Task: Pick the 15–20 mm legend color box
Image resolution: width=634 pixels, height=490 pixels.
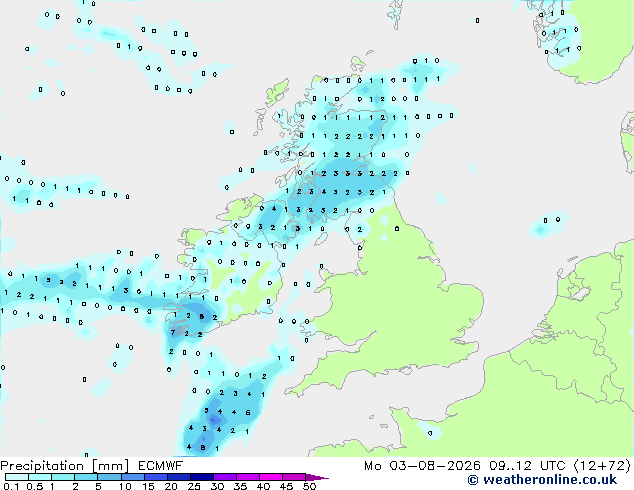Action: [x=155, y=477]
